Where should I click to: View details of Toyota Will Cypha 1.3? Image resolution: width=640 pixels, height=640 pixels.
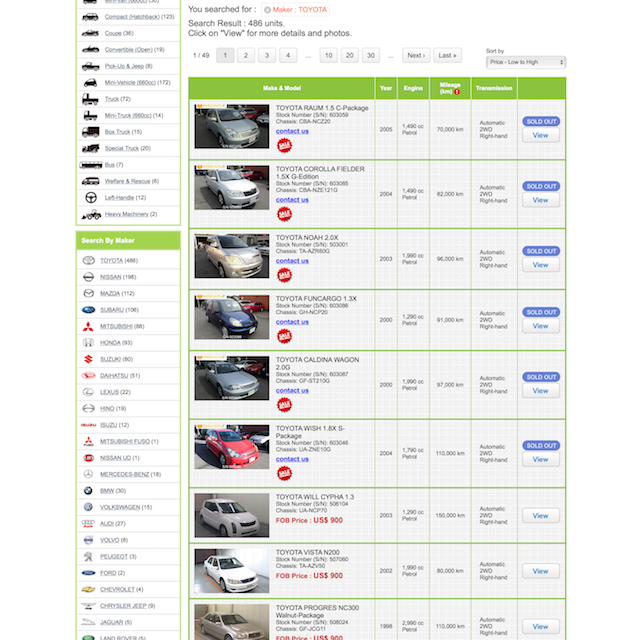click(541, 516)
